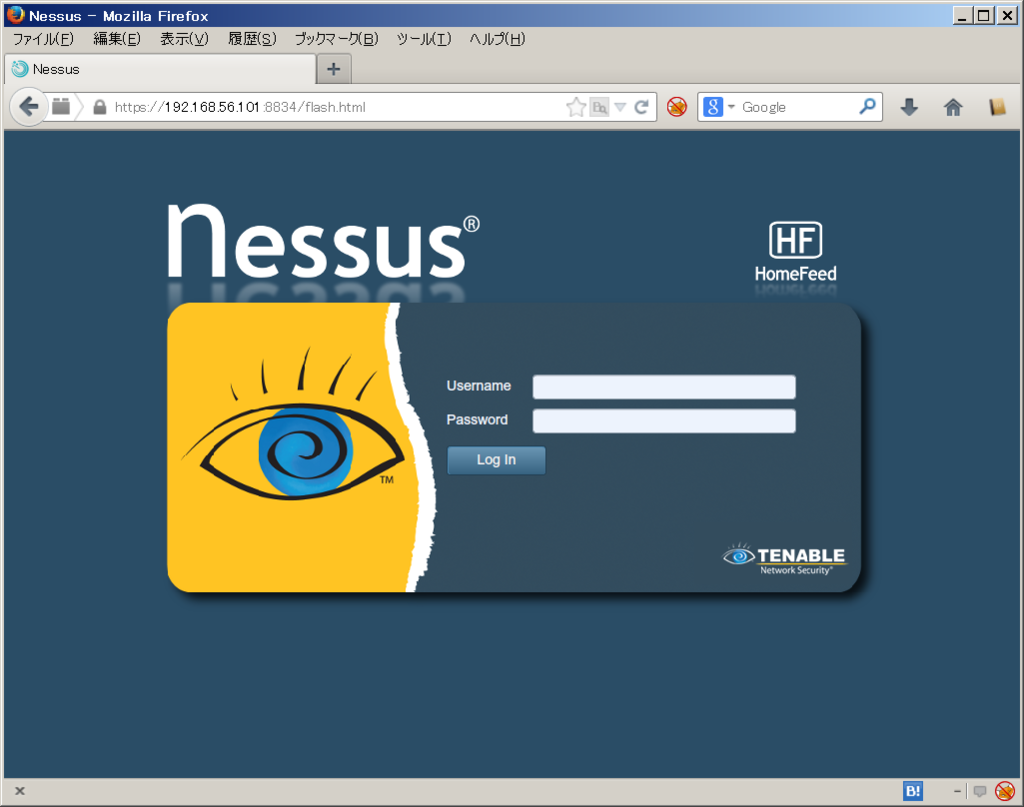Screen dimensions: 1024x807
Task: Go to the Home page icon
Action: pos(953,106)
